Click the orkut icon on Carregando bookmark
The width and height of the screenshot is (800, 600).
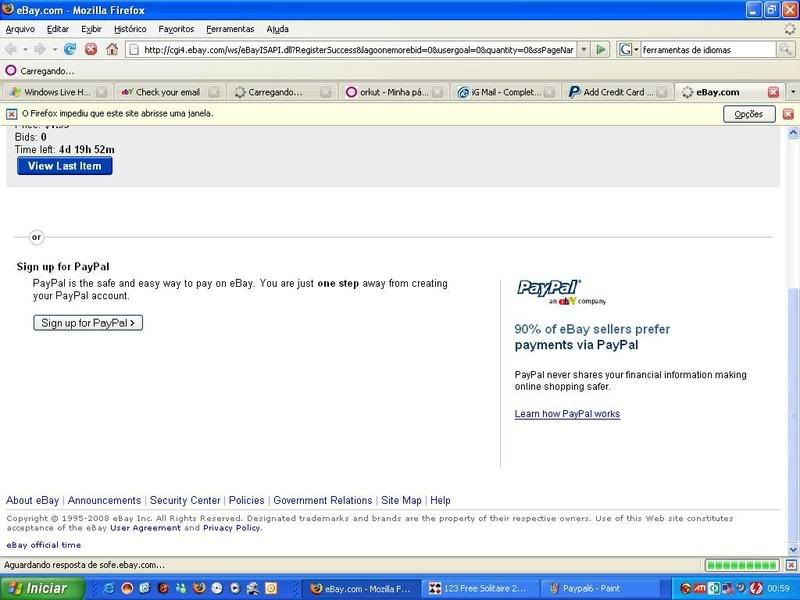point(11,70)
